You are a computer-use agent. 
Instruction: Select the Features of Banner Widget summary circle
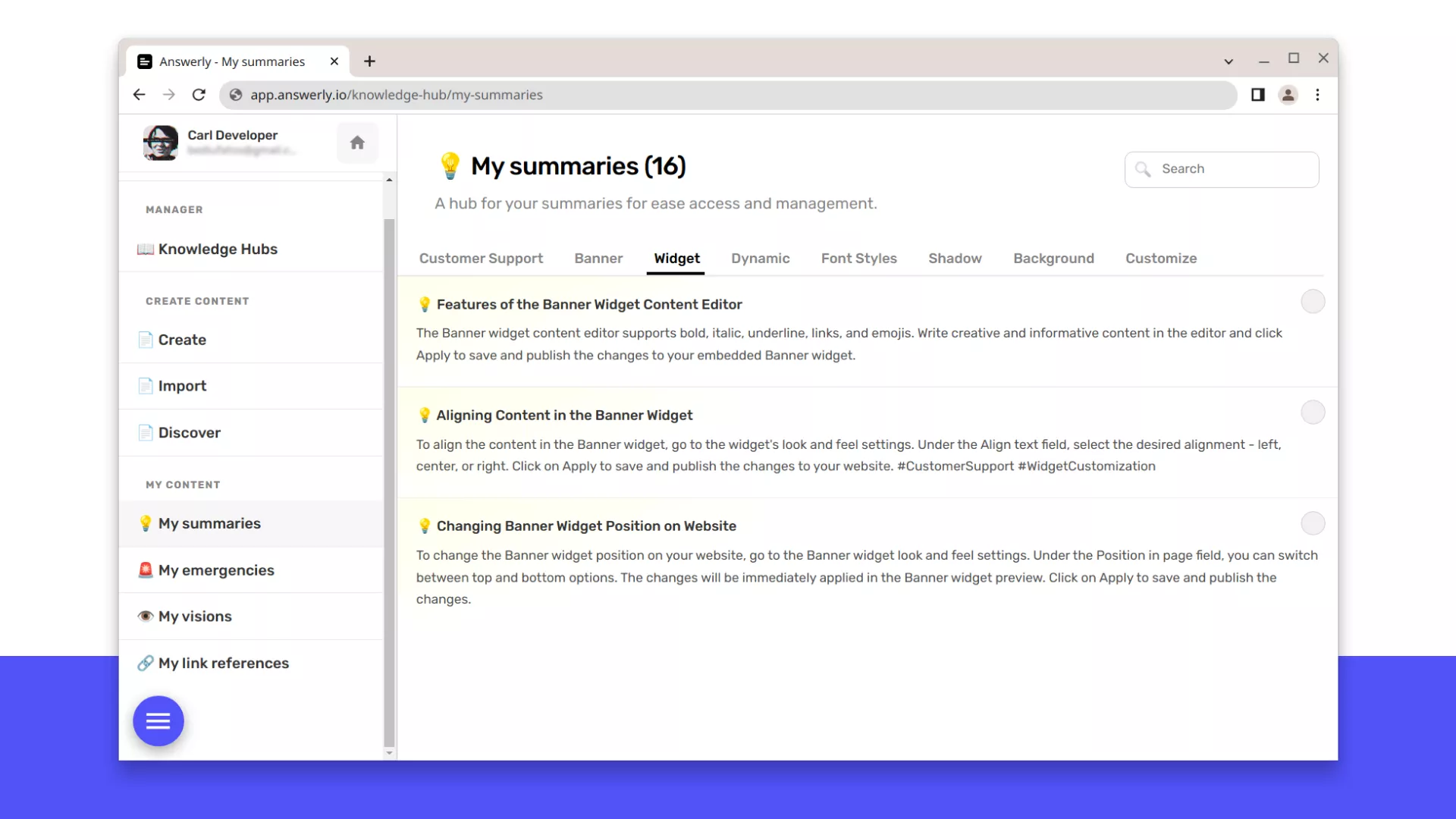coord(1313,302)
